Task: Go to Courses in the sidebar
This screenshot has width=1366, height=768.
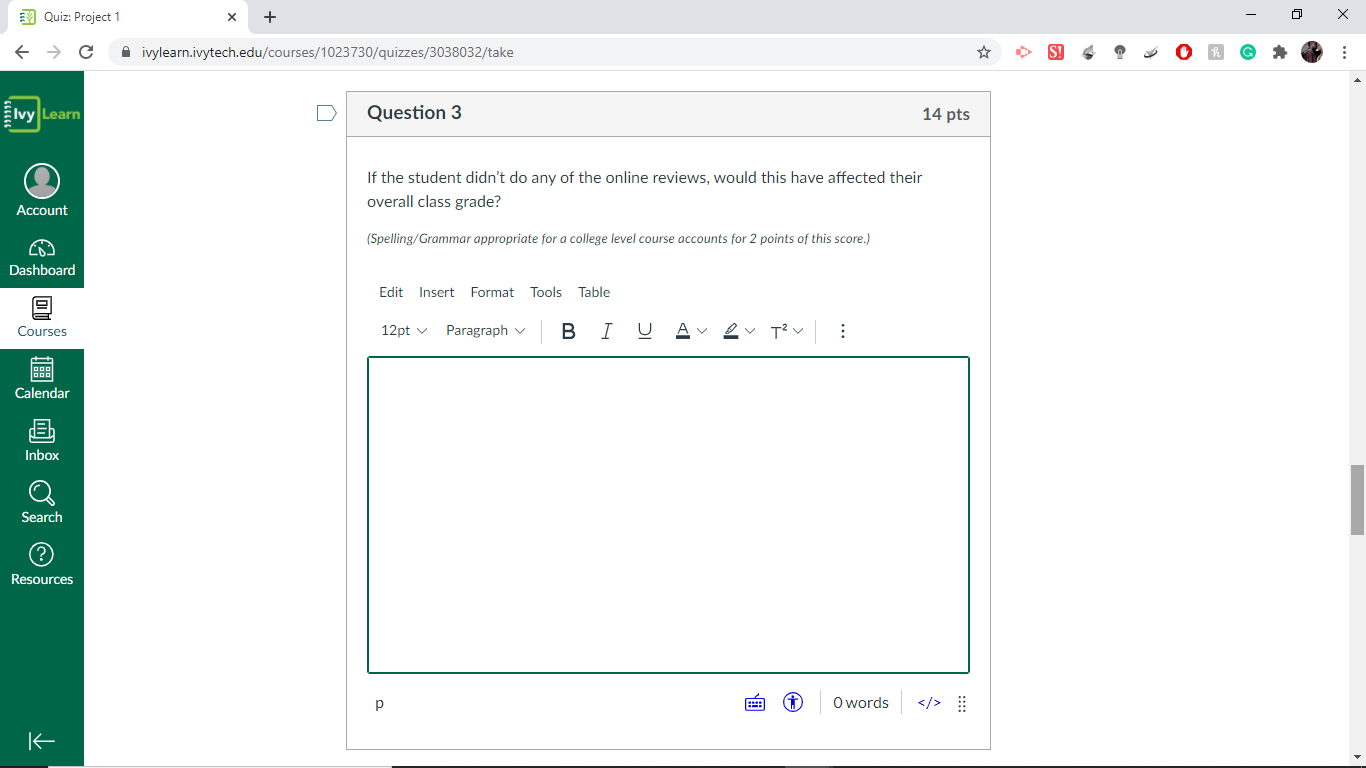Action: tap(42, 318)
